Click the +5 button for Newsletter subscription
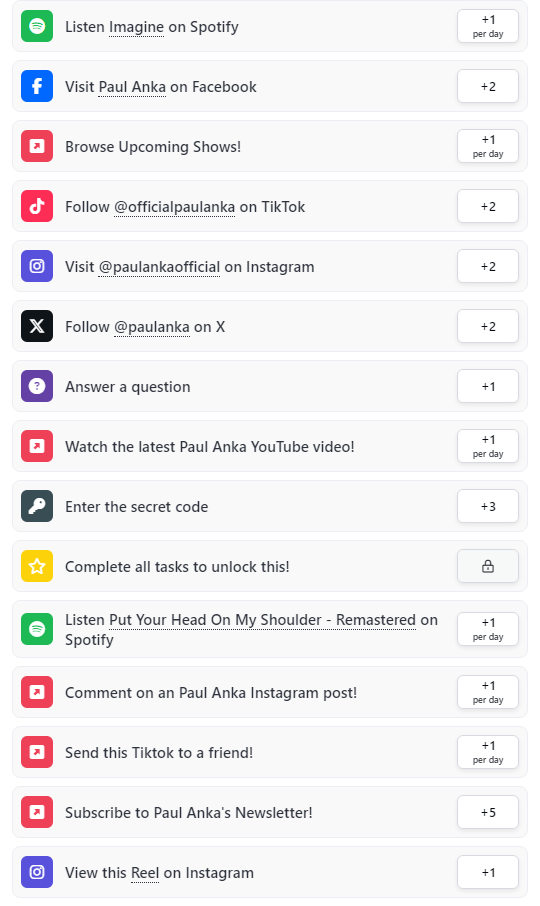Screen dimensions: 540x906 point(488,812)
